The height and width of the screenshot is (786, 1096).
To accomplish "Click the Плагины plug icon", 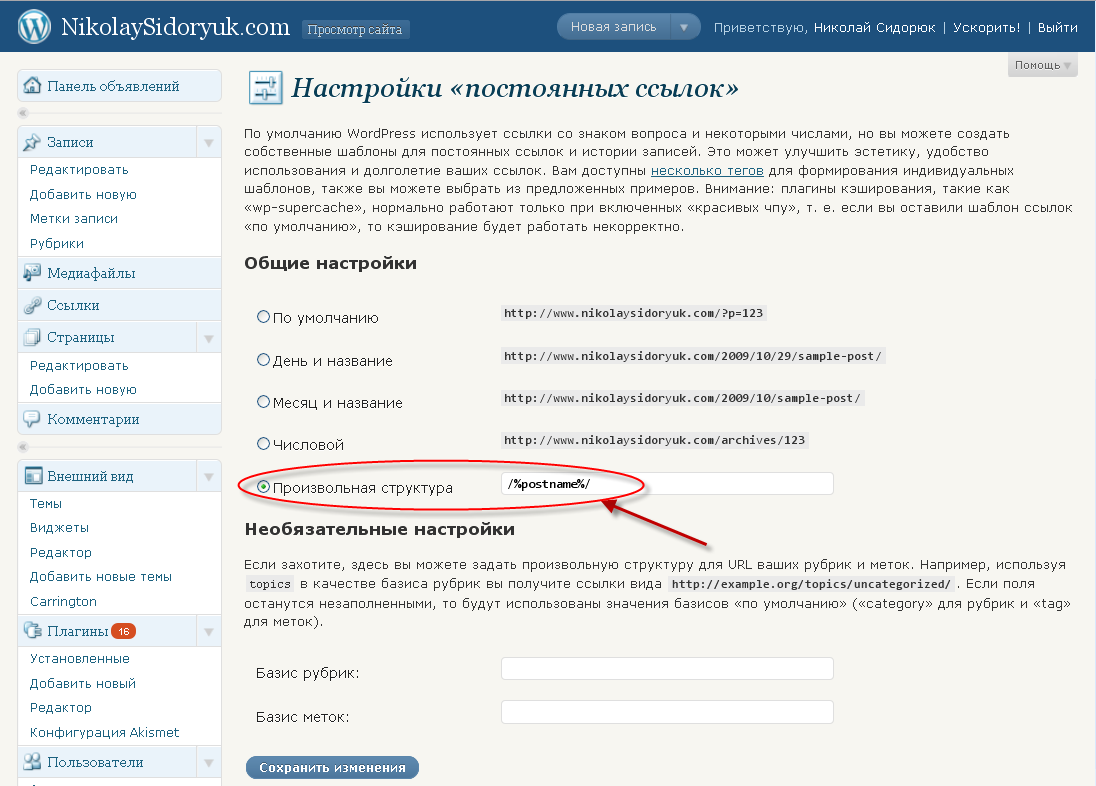I will click(x=32, y=630).
